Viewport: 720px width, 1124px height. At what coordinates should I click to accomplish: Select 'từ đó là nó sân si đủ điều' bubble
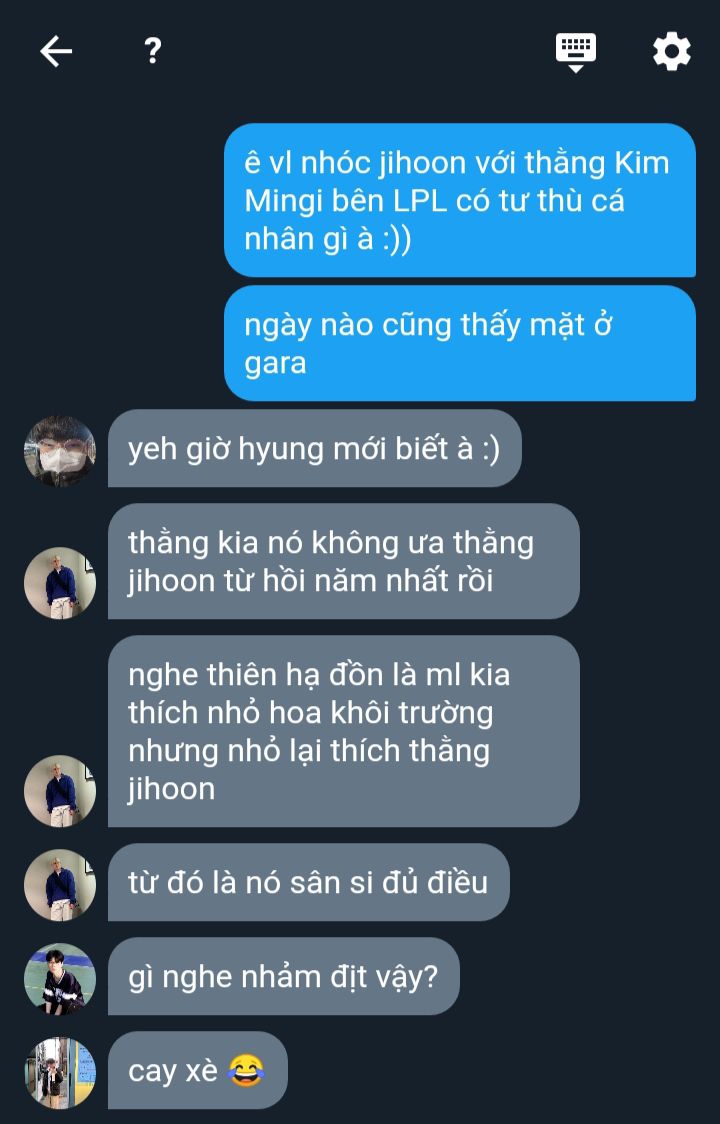pyautogui.click(x=308, y=882)
